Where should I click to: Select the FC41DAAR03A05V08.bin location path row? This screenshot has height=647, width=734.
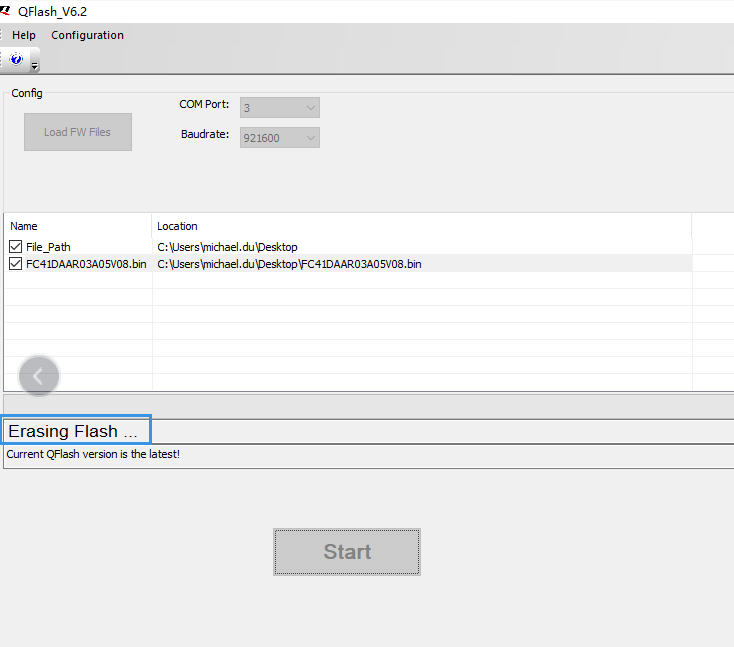289,264
